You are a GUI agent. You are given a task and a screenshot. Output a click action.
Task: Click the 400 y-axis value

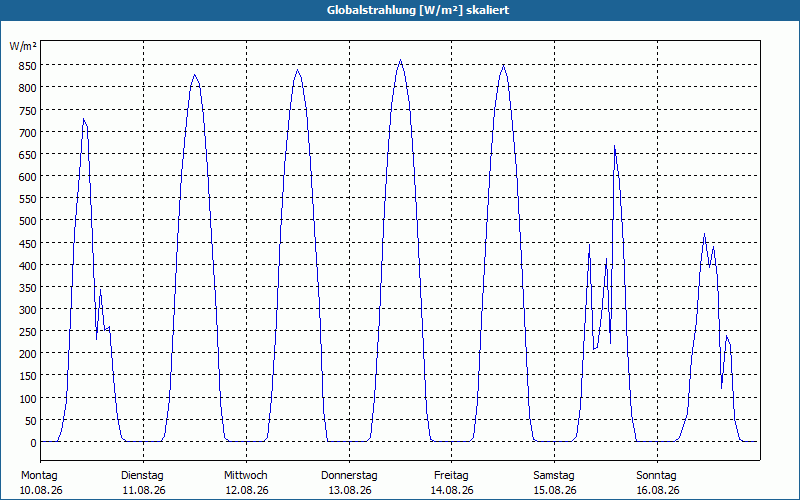[x=28, y=265]
